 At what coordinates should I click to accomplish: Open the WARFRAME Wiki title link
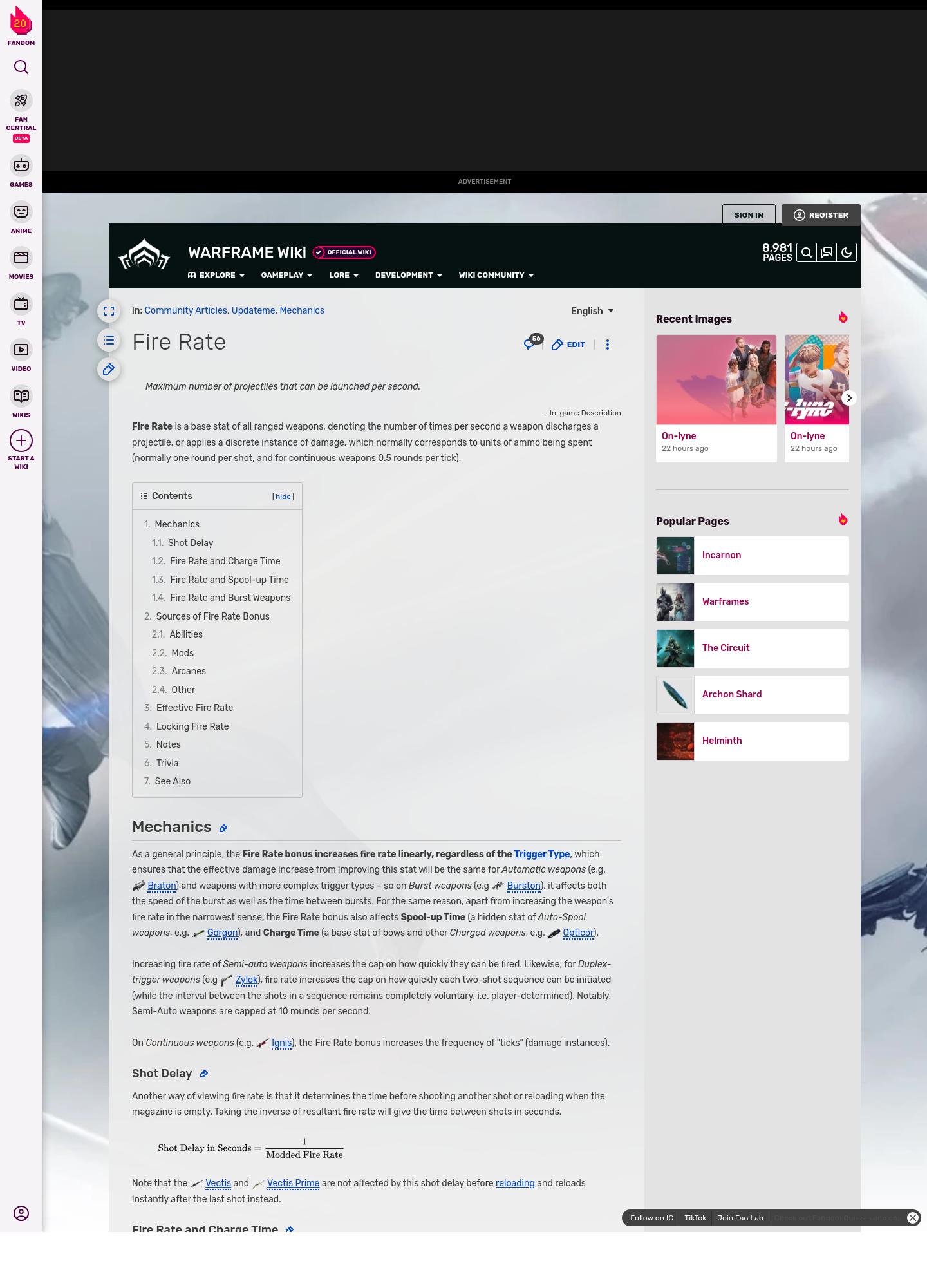(x=247, y=252)
